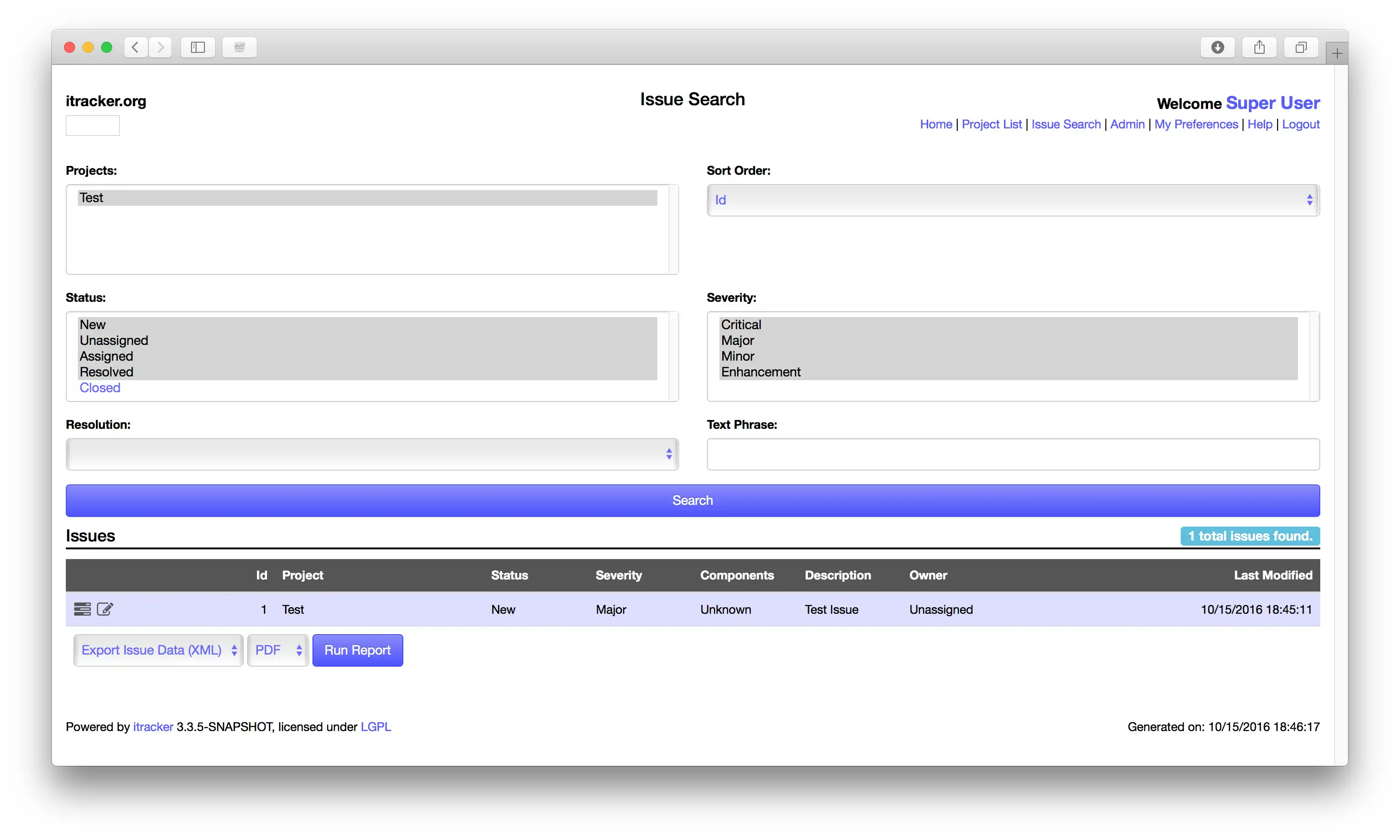The width and height of the screenshot is (1400, 840).
Task: Open My Preferences navigation link
Action: coord(1196,124)
